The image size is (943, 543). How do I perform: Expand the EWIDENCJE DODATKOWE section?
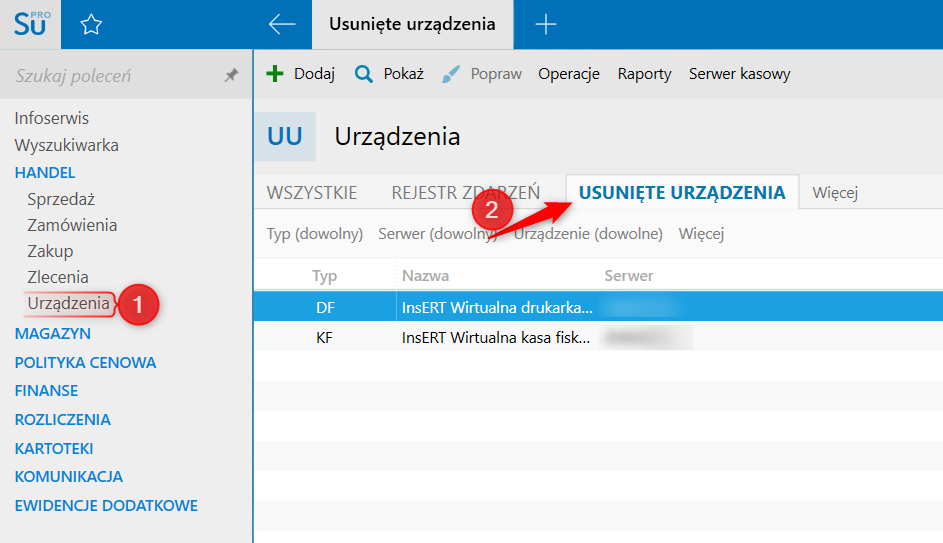click(106, 505)
